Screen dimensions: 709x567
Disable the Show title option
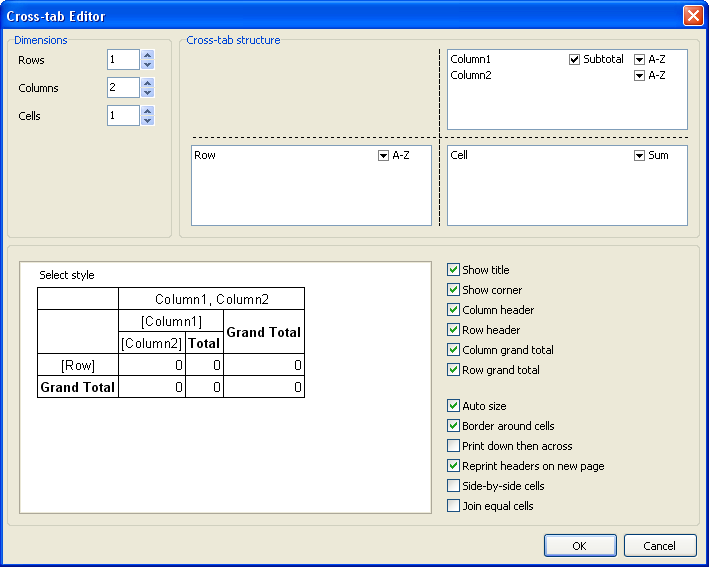click(x=454, y=270)
